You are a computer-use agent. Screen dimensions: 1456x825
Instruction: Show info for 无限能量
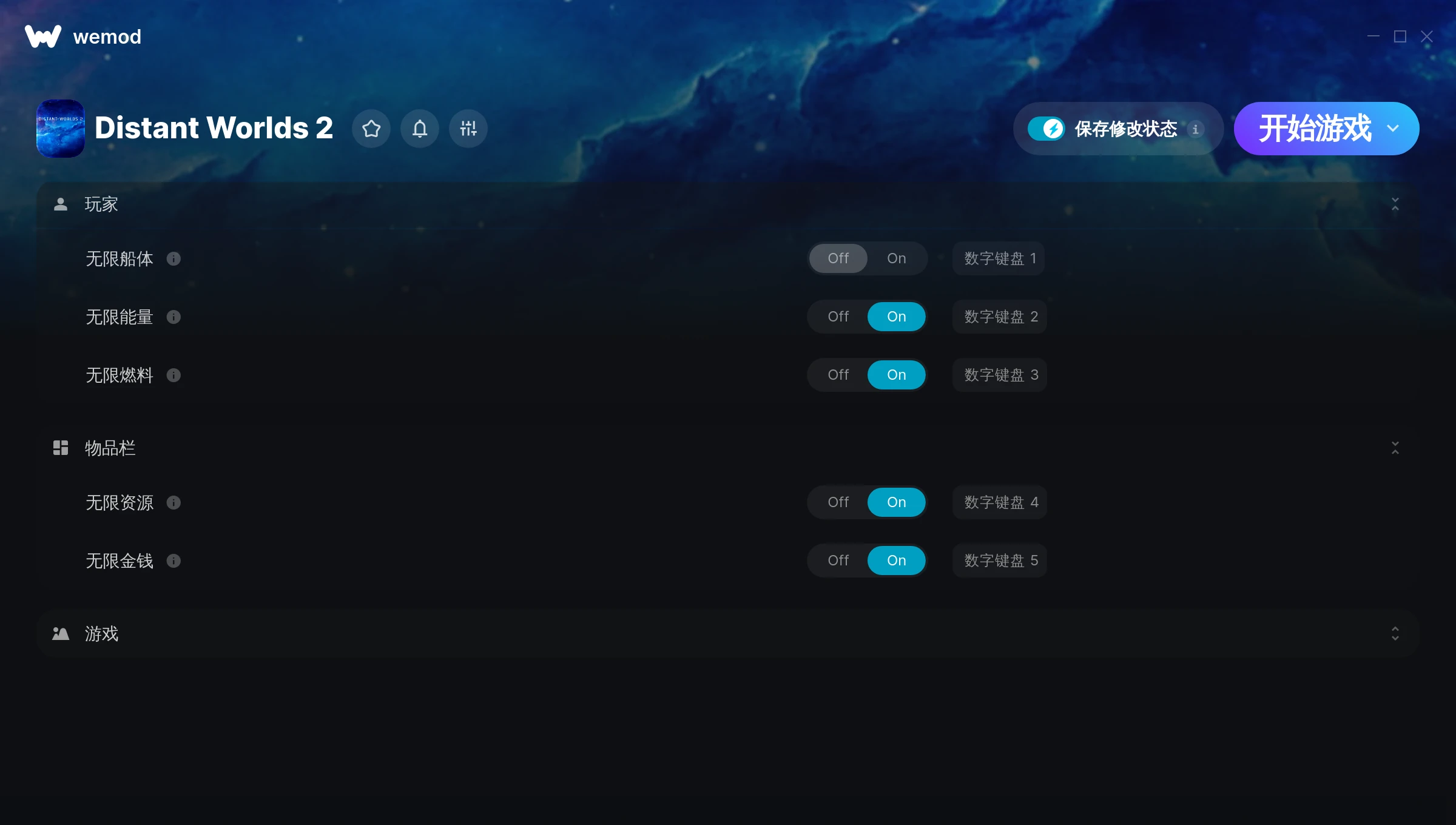coord(174,317)
